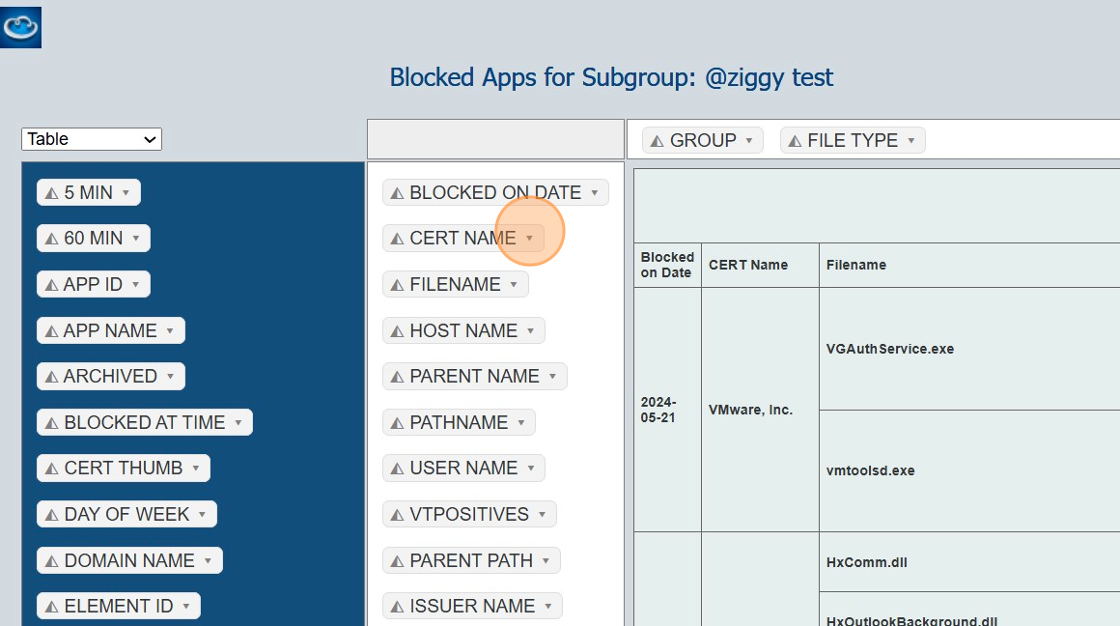The image size is (1120, 626).
Task: Click the cloud logo icon at top-left
Action: (21, 27)
